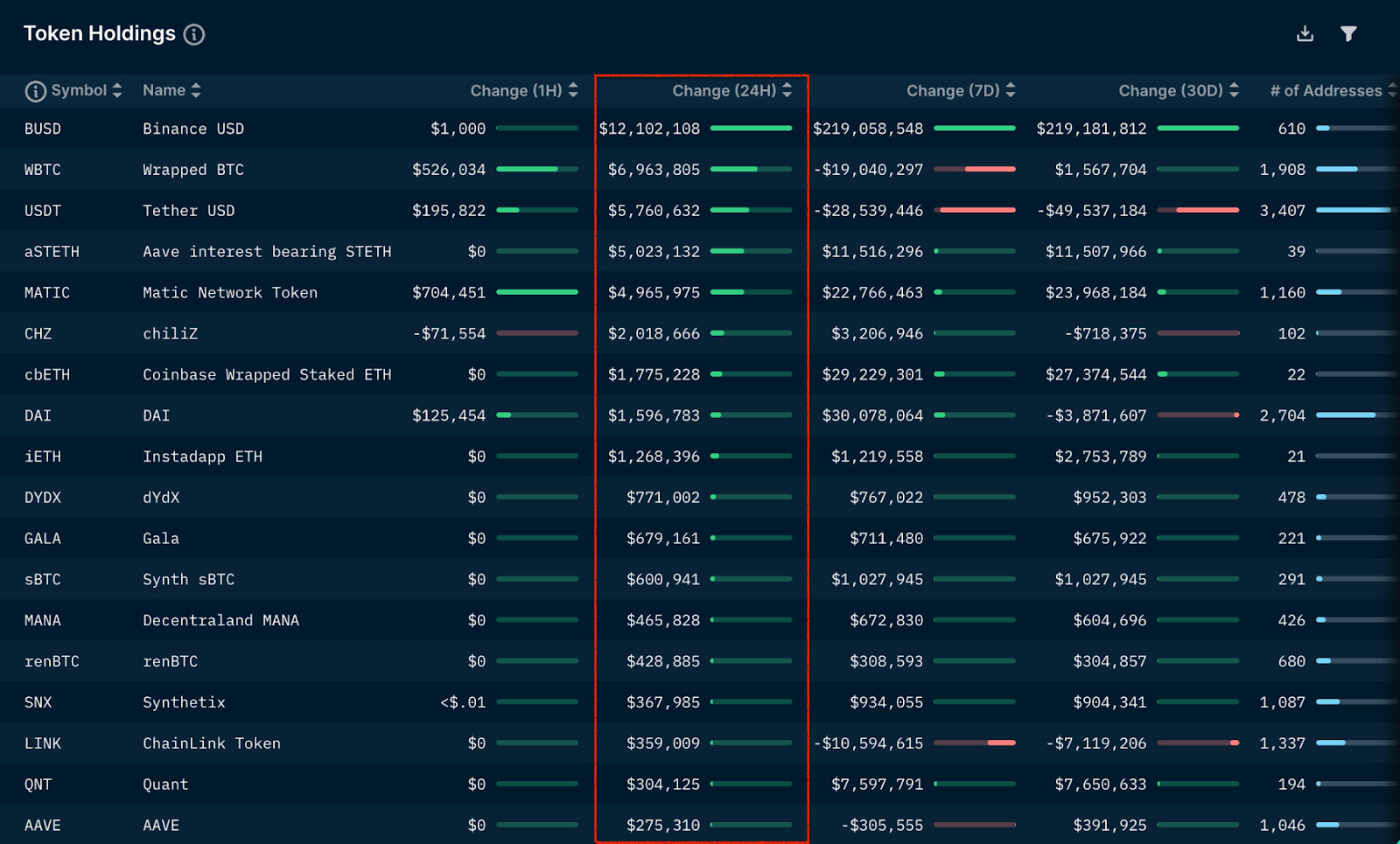The width and height of the screenshot is (1400, 844).
Task: Click the -$49,537,184 30D change value
Action: point(1091,211)
